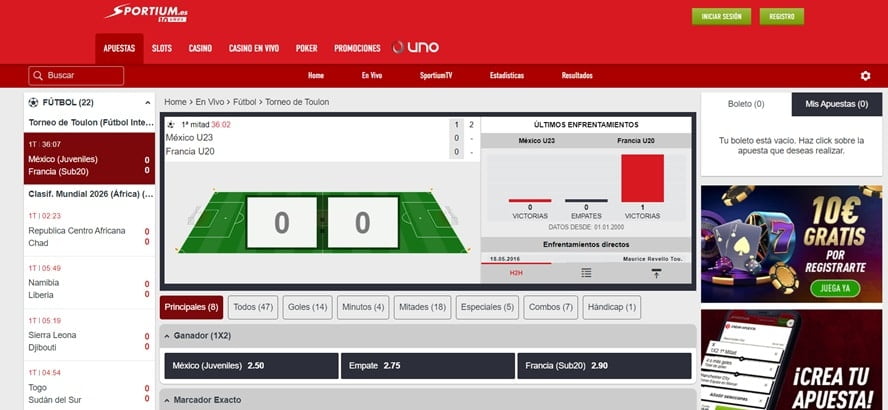Image resolution: width=888 pixels, height=410 pixels.
Task: Select the Boleto (0) tab
Action: click(x=746, y=104)
